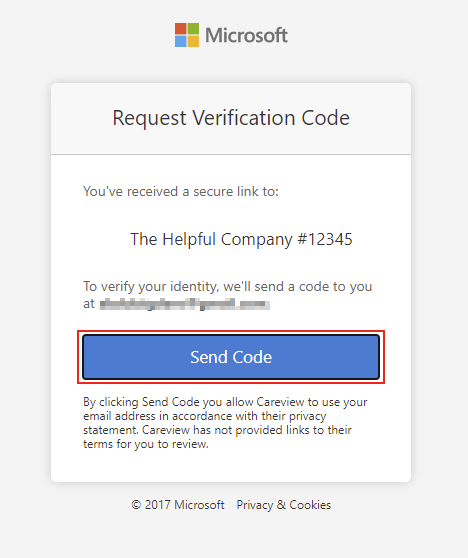Select The Helpful Company #12345 title
This screenshot has height=558, width=468.
pos(241,239)
